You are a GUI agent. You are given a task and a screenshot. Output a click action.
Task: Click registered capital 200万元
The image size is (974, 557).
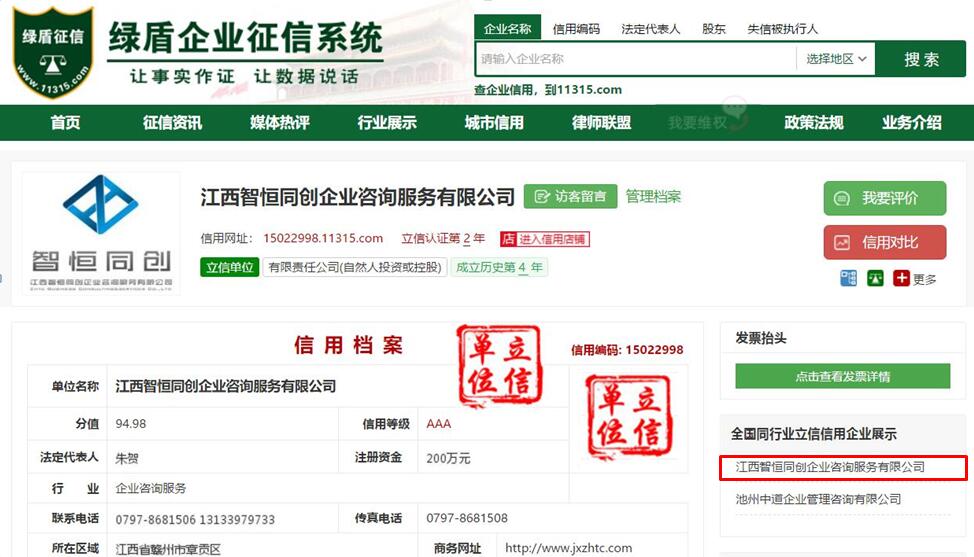coord(448,458)
